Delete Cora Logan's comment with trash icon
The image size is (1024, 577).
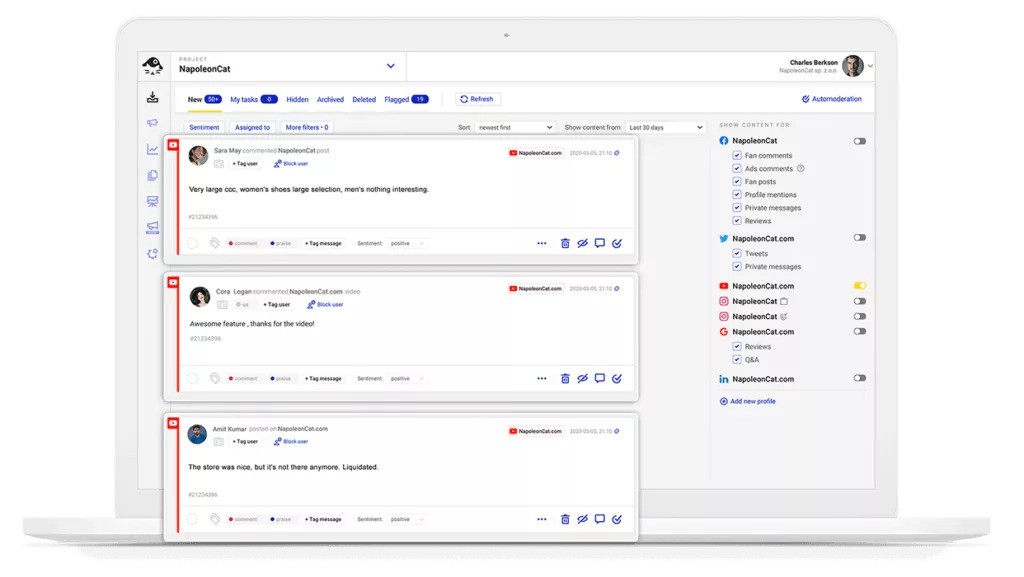coord(565,379)
